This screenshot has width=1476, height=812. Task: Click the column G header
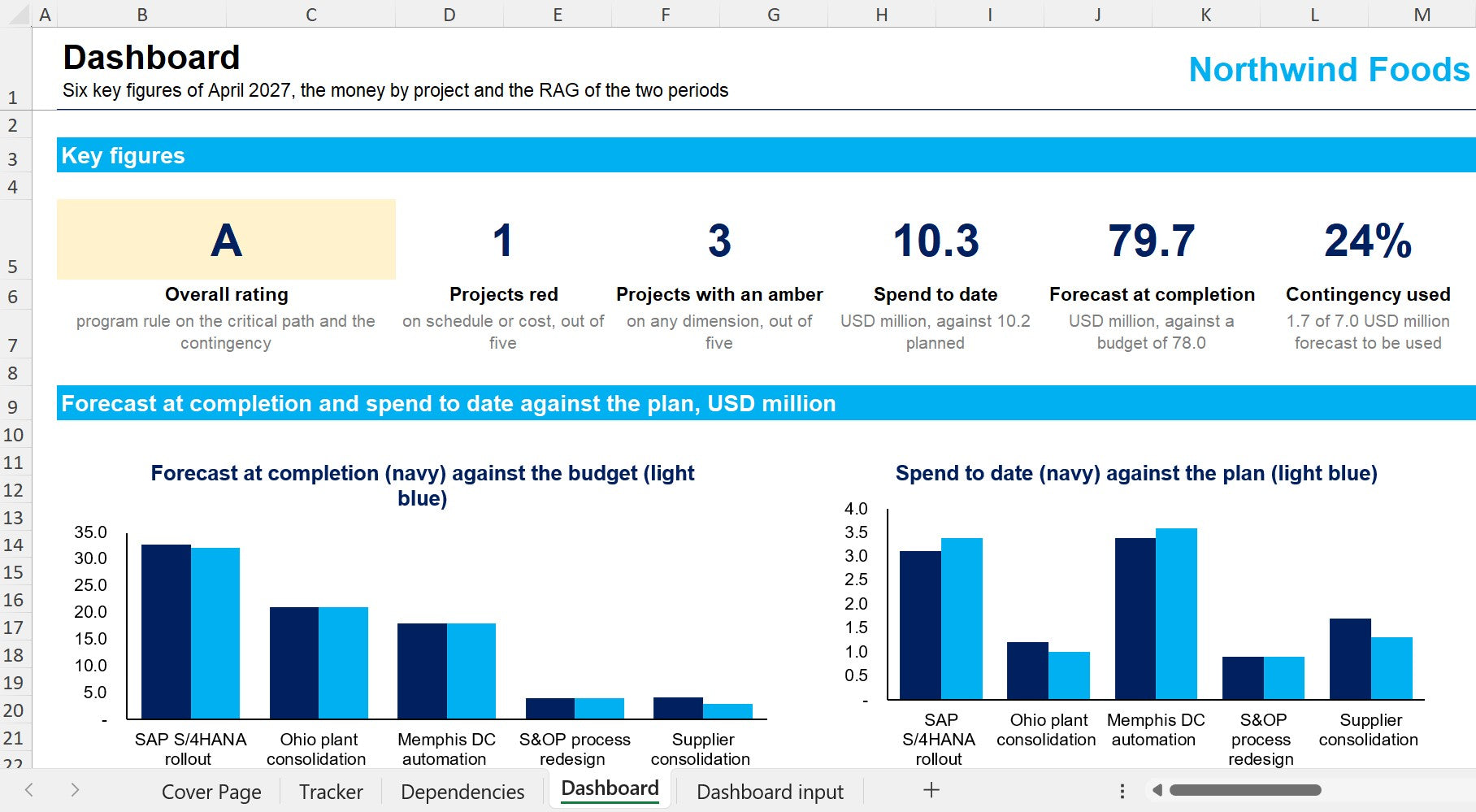pos(774,14)
